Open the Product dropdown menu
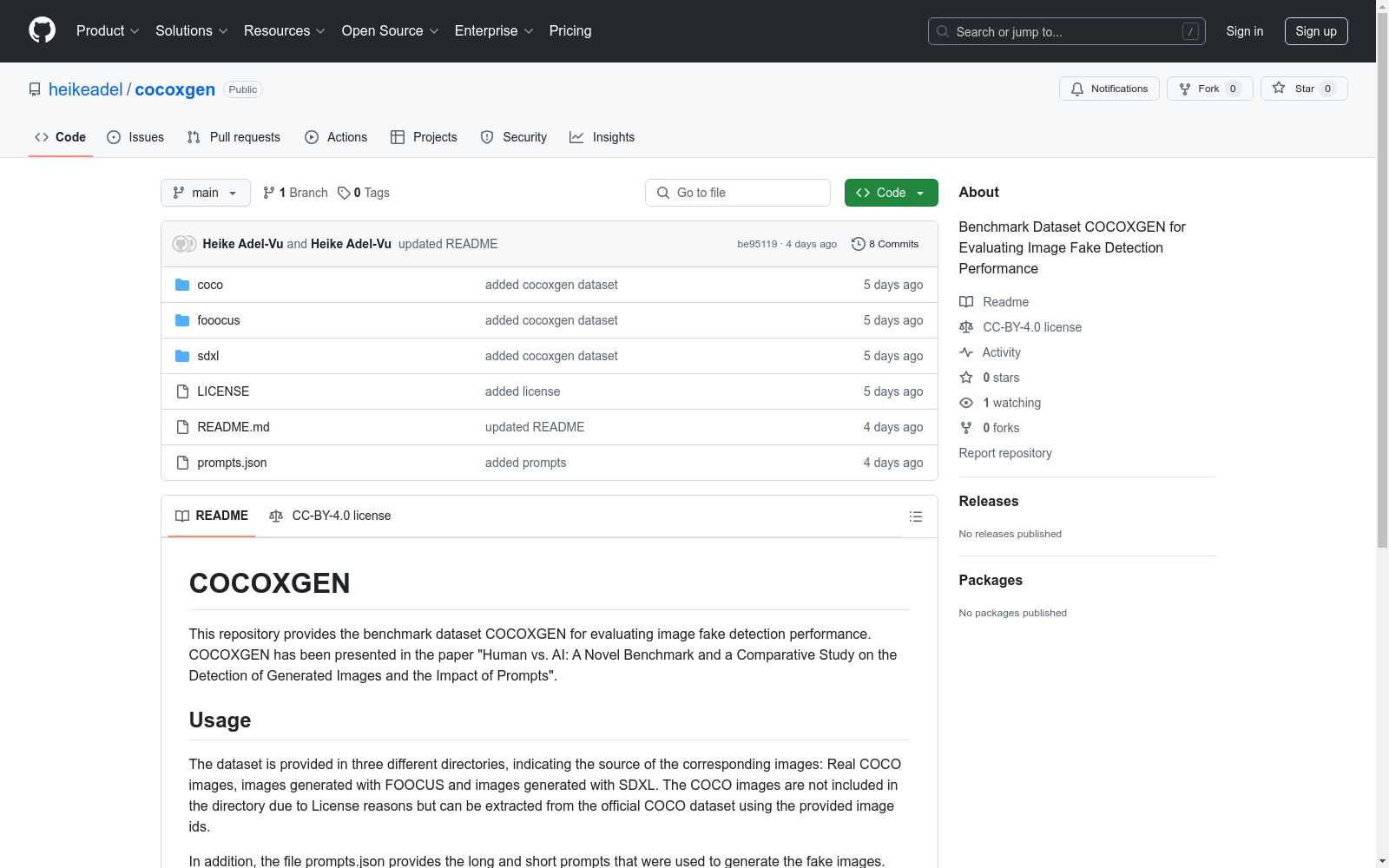Screen dimensions: 1389x868 pos(108,31)
